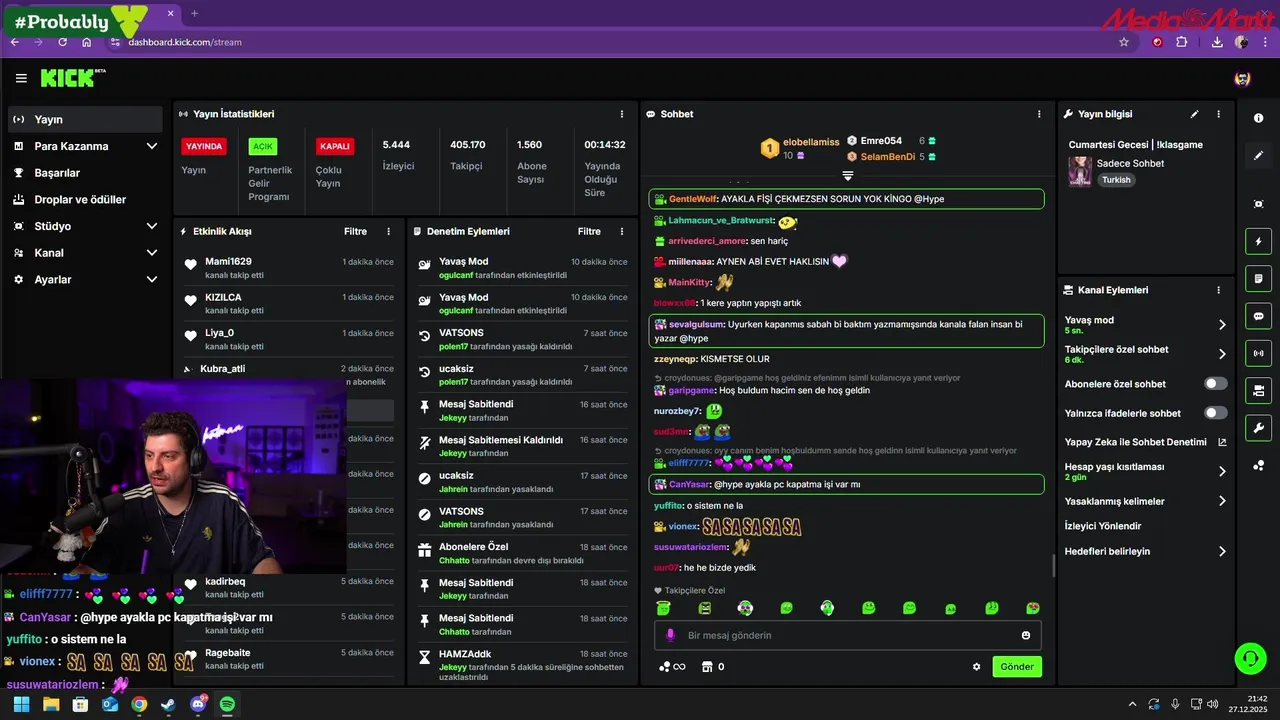Screen dimensions: 1280x720
Task: Click the Turkish language tag
Action: tap(1116, 180)
